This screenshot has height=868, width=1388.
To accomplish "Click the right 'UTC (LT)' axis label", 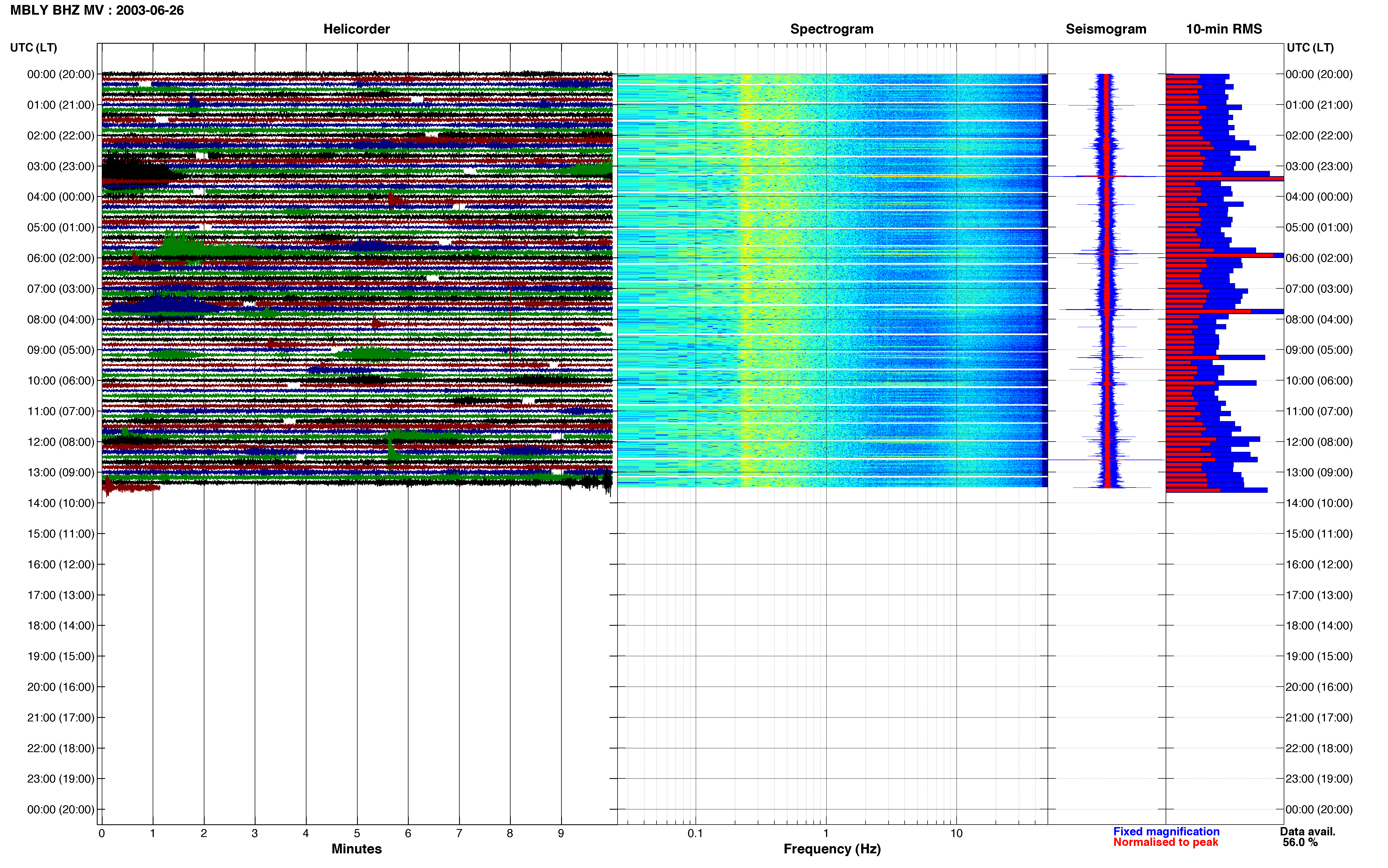I will pyautogui.click(x=1310, y=48).
